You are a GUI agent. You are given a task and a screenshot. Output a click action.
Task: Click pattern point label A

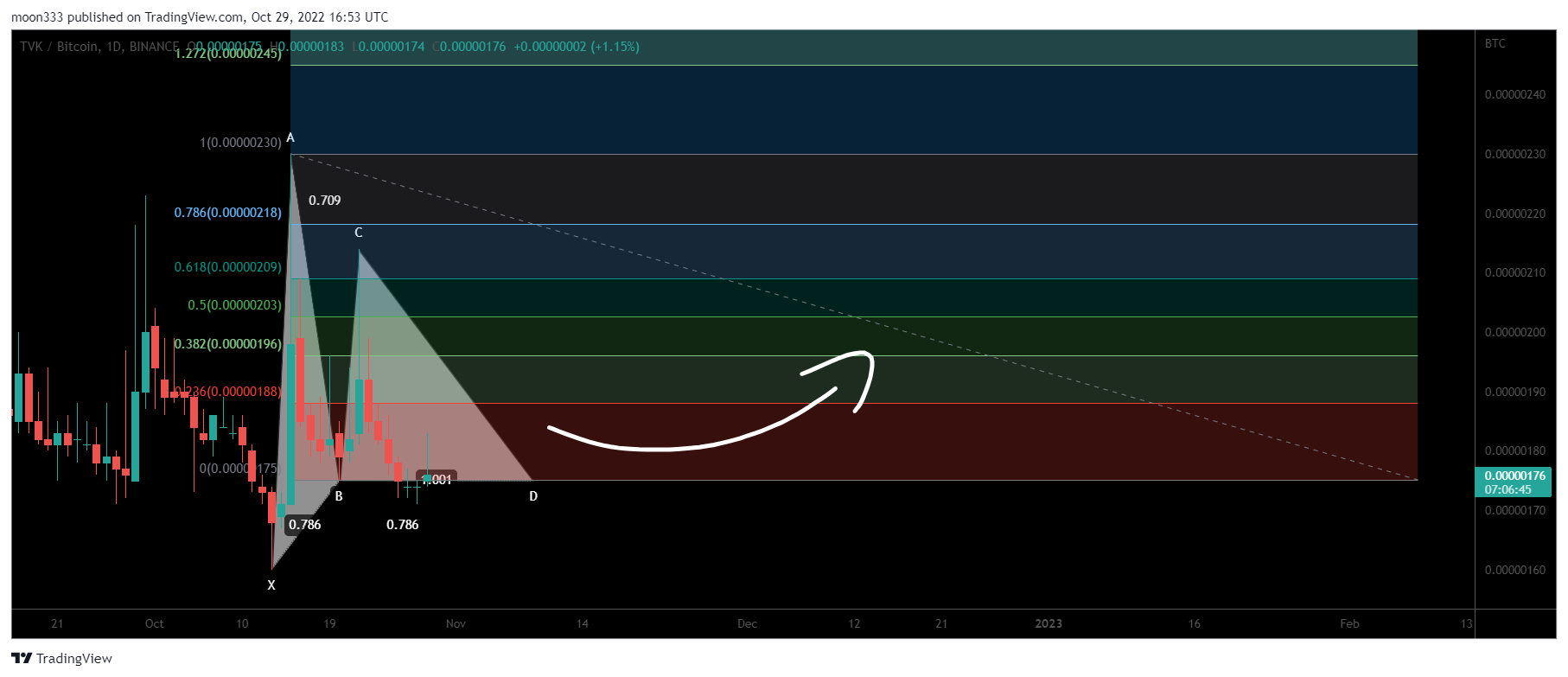tap(290, 137)
